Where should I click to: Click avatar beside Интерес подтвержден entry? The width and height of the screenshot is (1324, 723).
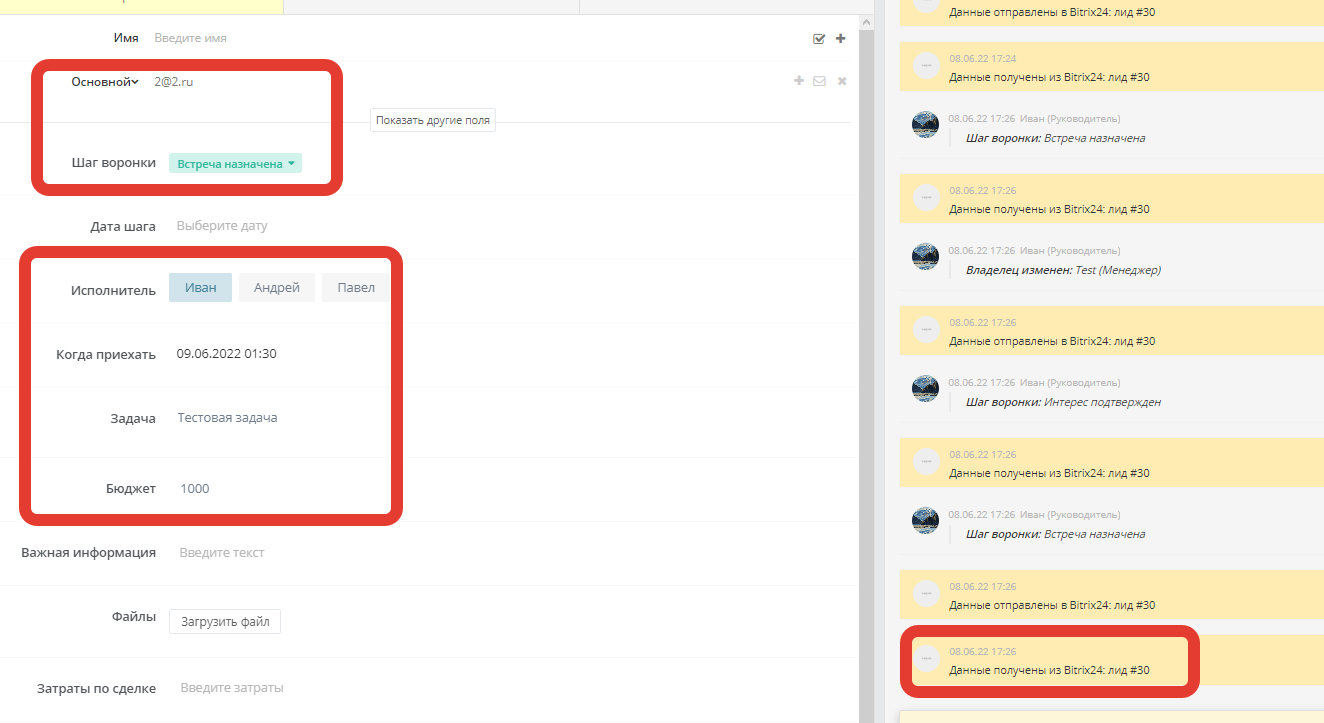925,389
